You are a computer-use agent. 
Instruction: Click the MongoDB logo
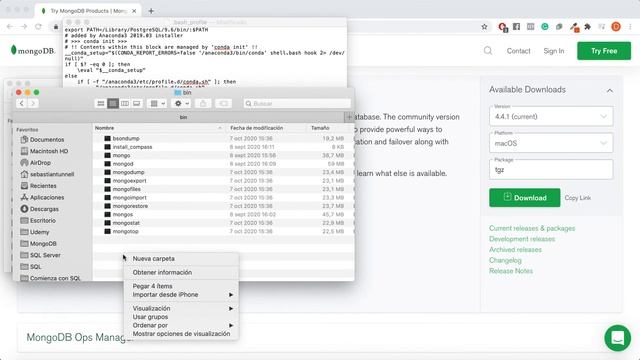click(33, 51)
